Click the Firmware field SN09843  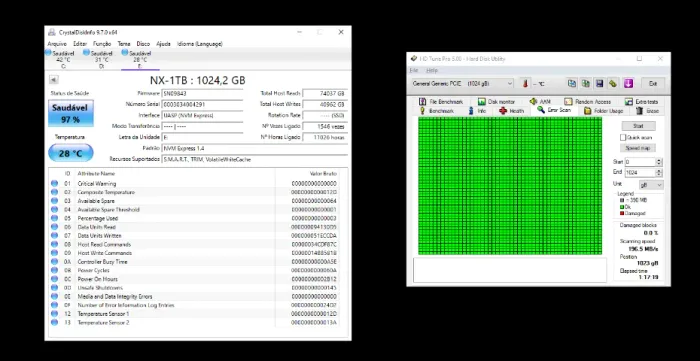202,93
